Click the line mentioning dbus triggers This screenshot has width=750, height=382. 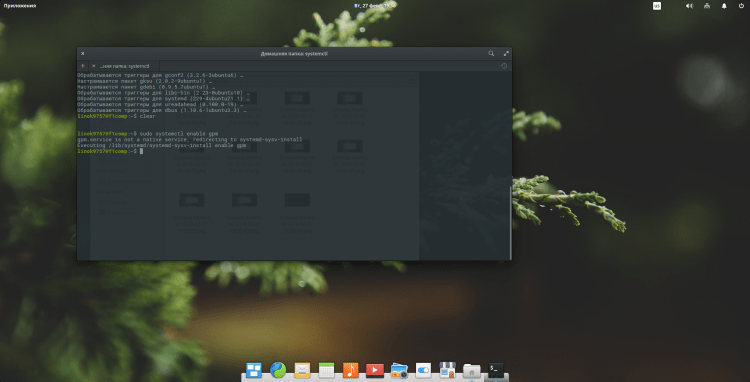[162, 110]
